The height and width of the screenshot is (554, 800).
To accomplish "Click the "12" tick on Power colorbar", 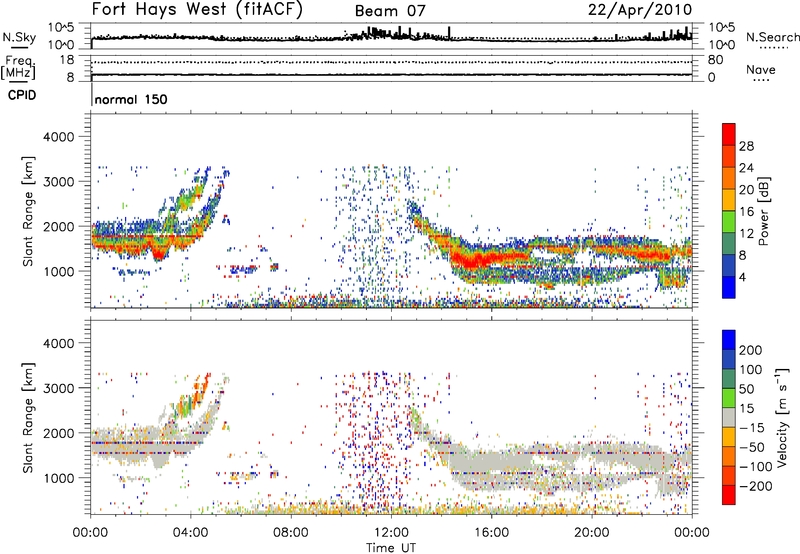I will point(746,234).
